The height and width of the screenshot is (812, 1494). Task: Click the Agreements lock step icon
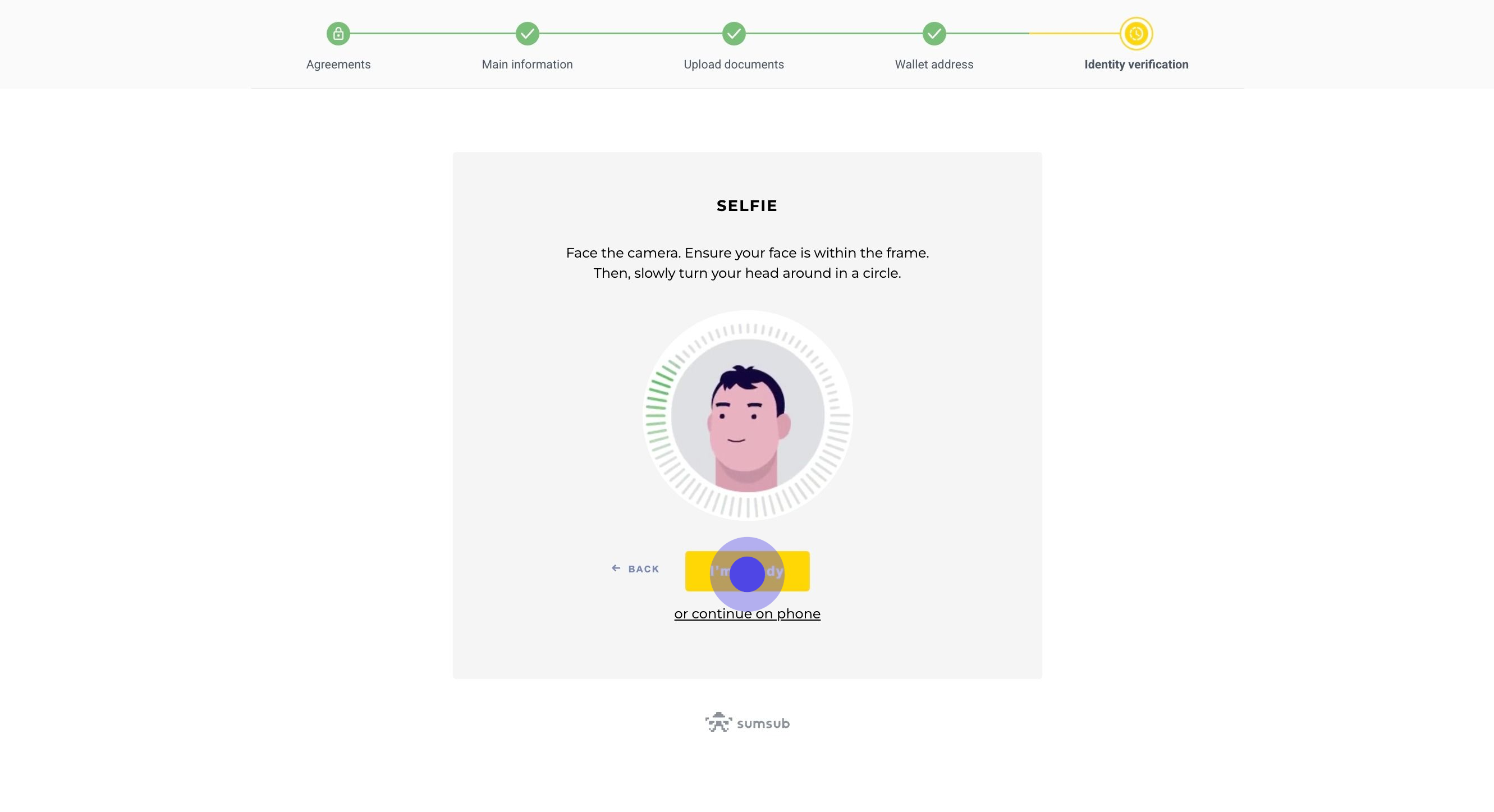[x=338, y=34]
